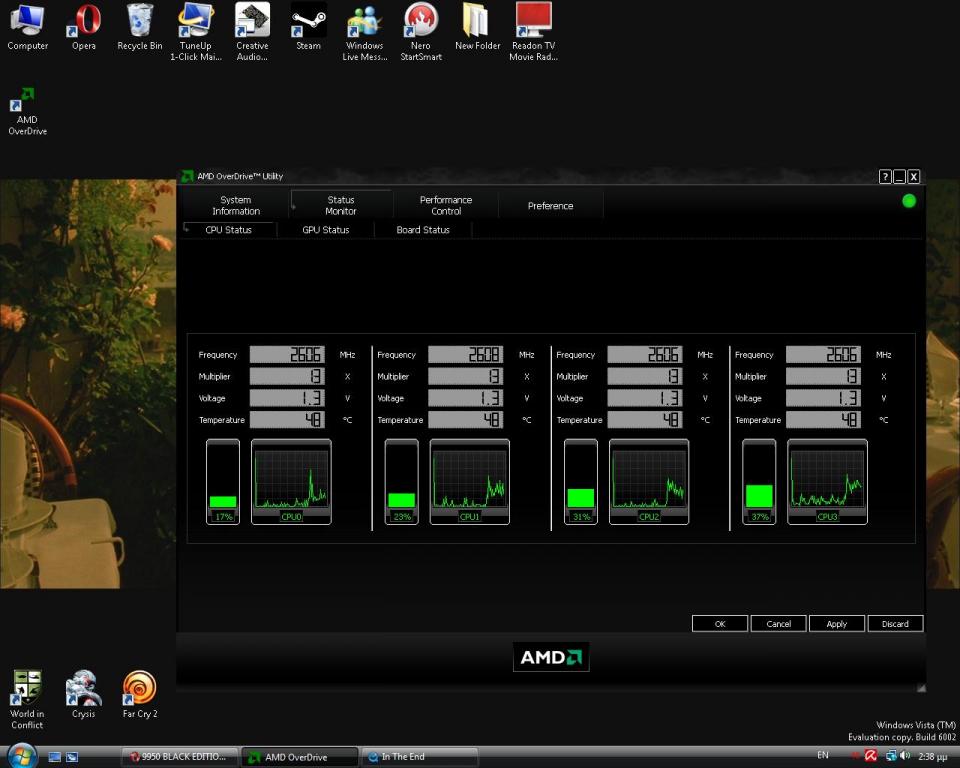
Task: Select the Readon TV Movie Radio shortcut
Action: 534,32
